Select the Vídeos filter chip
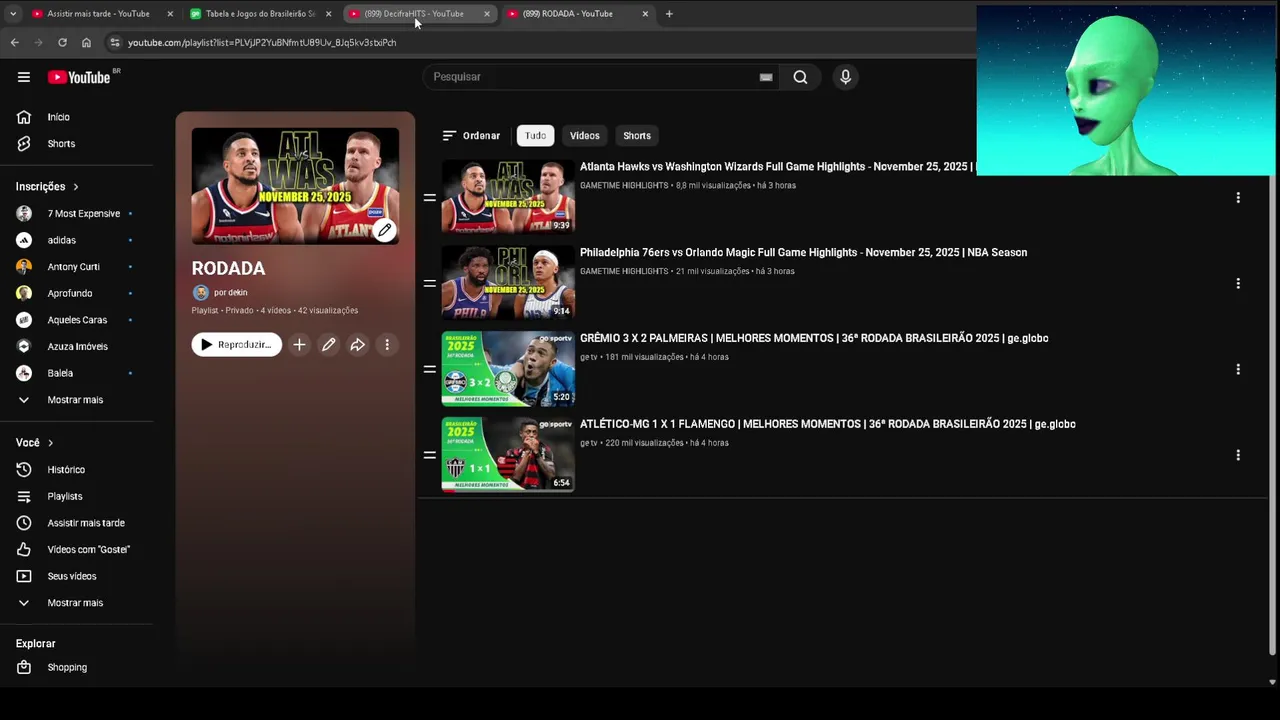 (585, 136)
